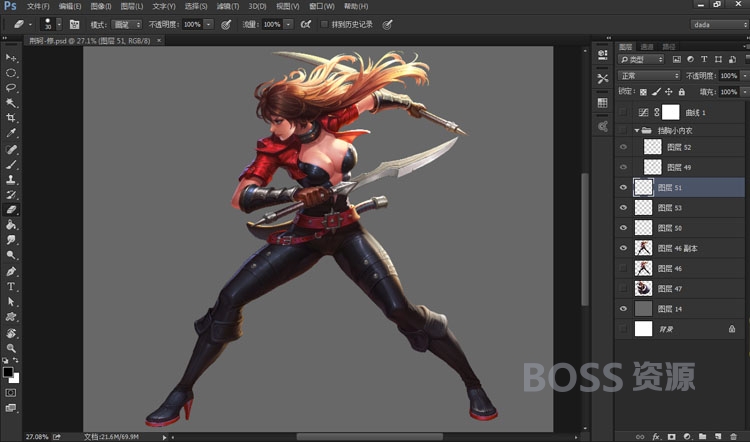Change screen mode icon
Viewport: 750px width, 442px height.
point(11,408)
